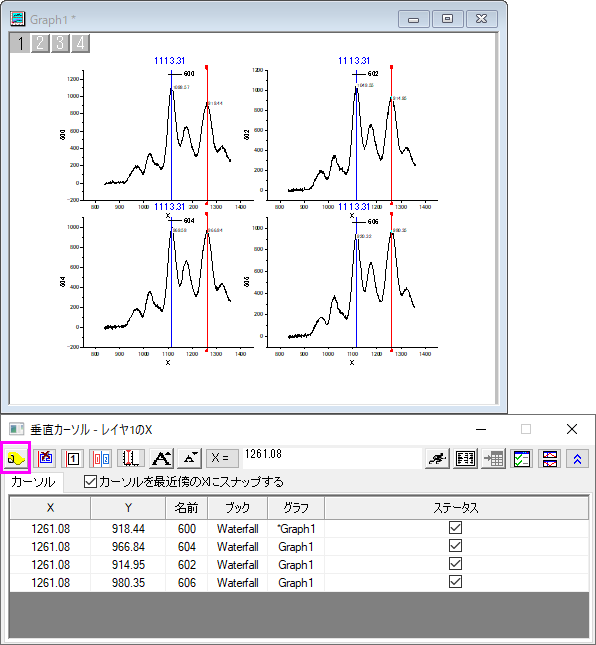Click the red cursor range marker icon
596x645 pixels.
(131, 458)
